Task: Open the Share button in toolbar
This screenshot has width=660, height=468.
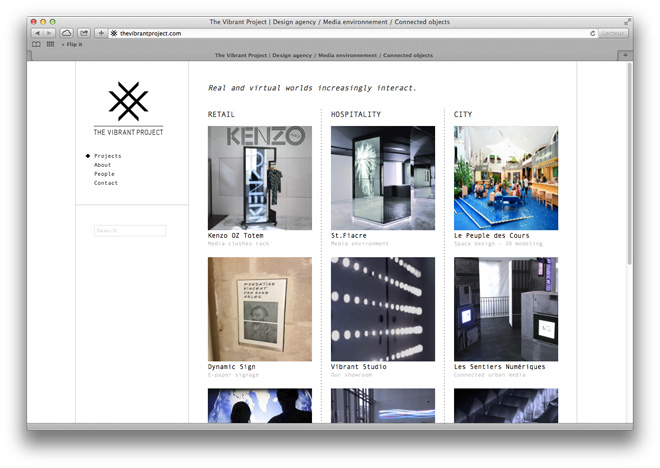Action: tap(84, 33)
